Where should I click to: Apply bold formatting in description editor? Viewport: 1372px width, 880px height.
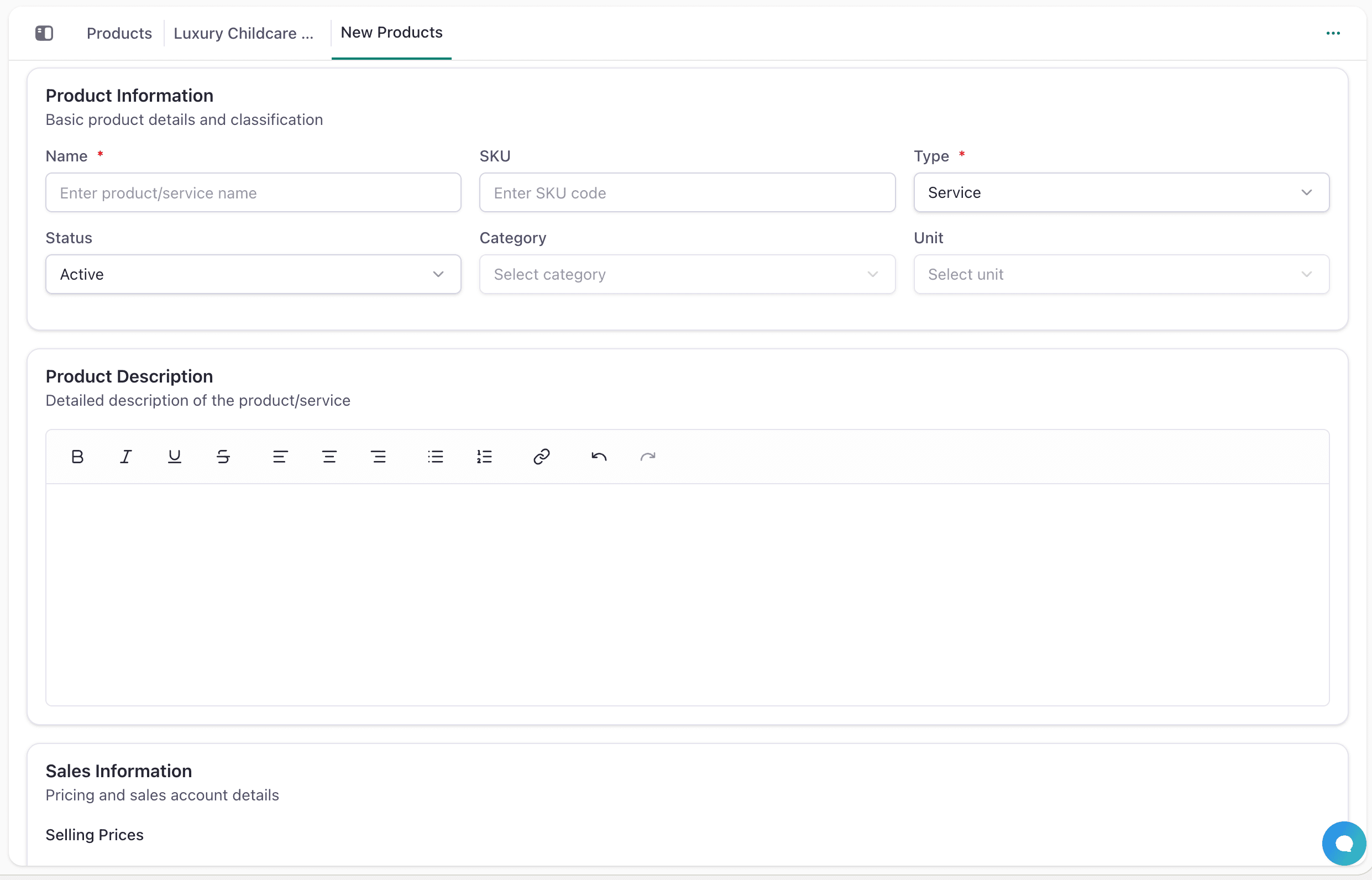[x=77, y=457]
